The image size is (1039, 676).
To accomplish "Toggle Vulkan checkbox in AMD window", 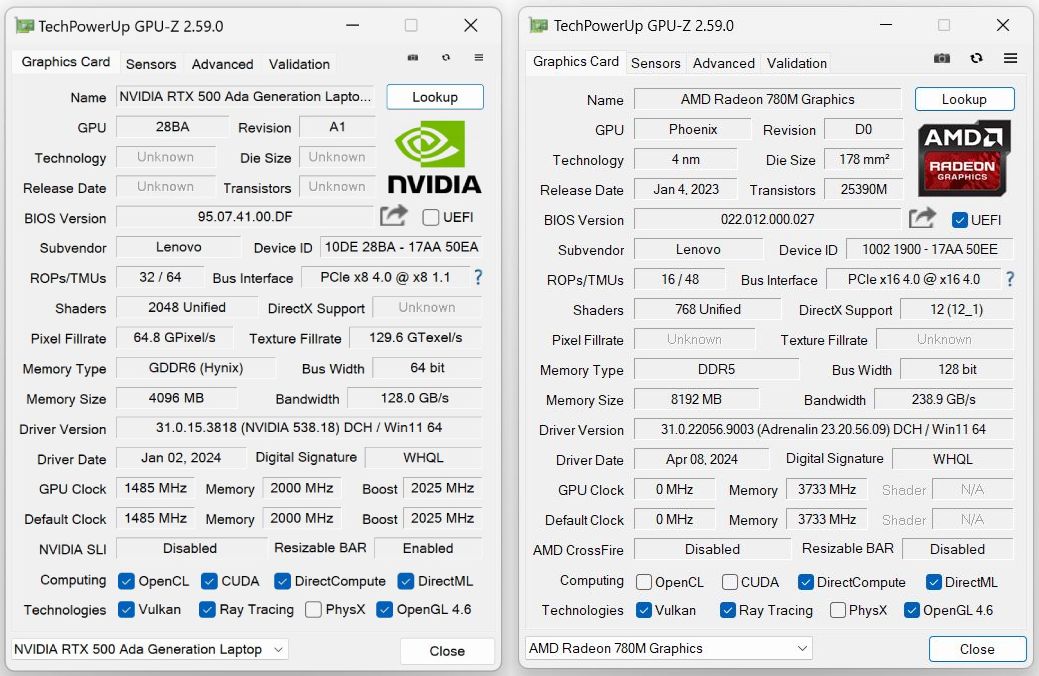I will [643, 610].
